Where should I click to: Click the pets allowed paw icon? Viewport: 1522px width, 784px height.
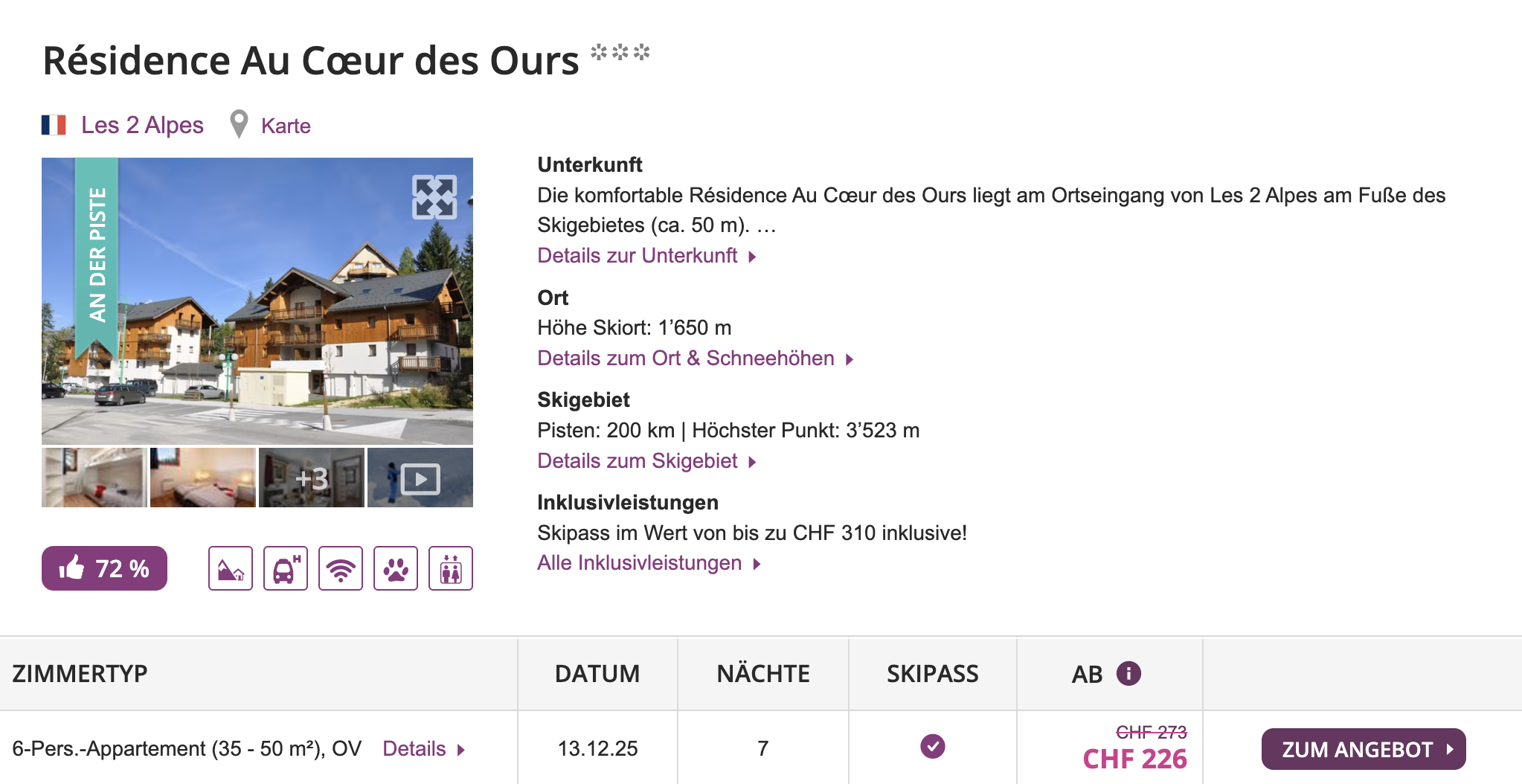[x=396, y=569]
